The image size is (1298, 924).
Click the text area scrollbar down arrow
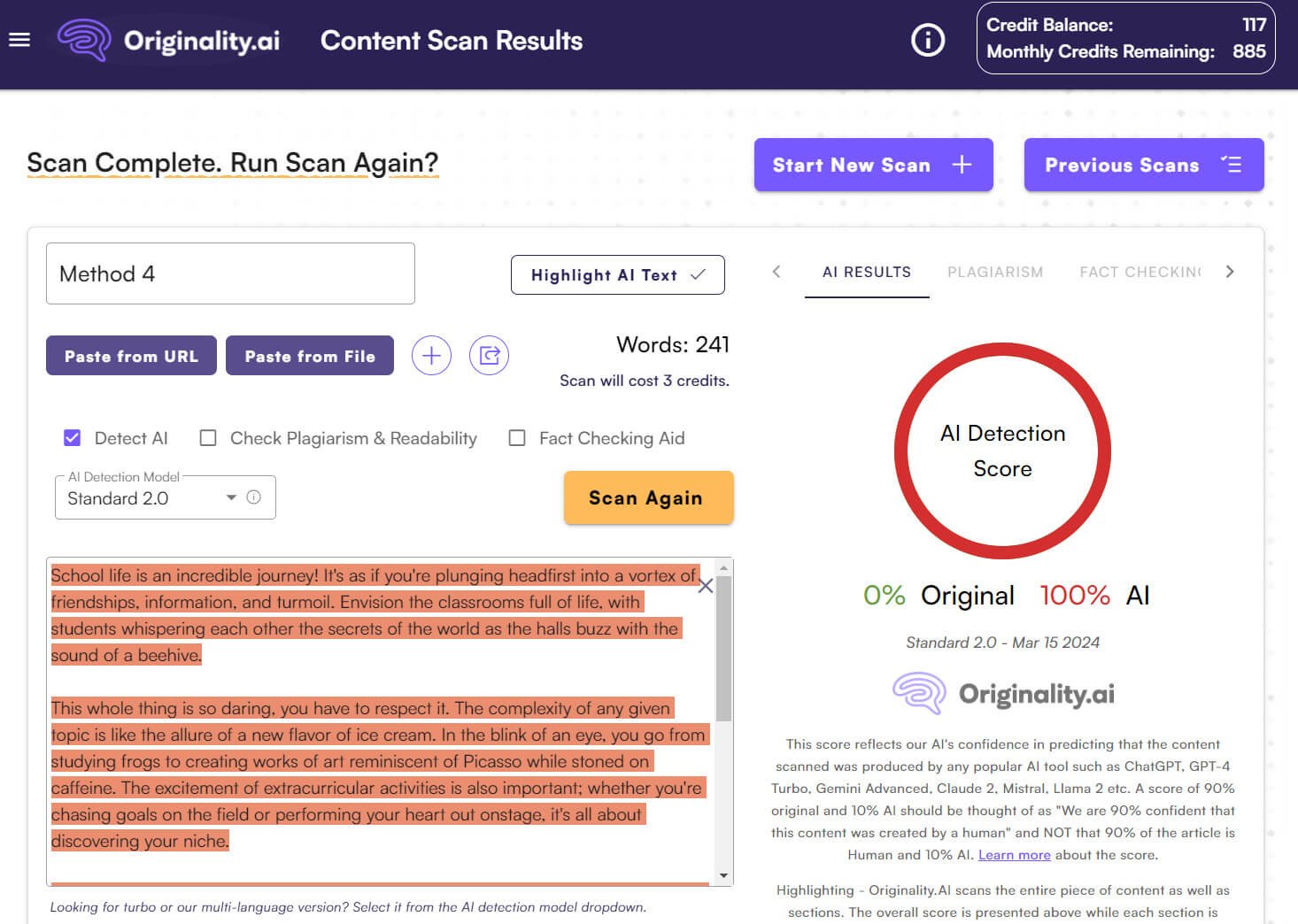[x=723, y=875]
